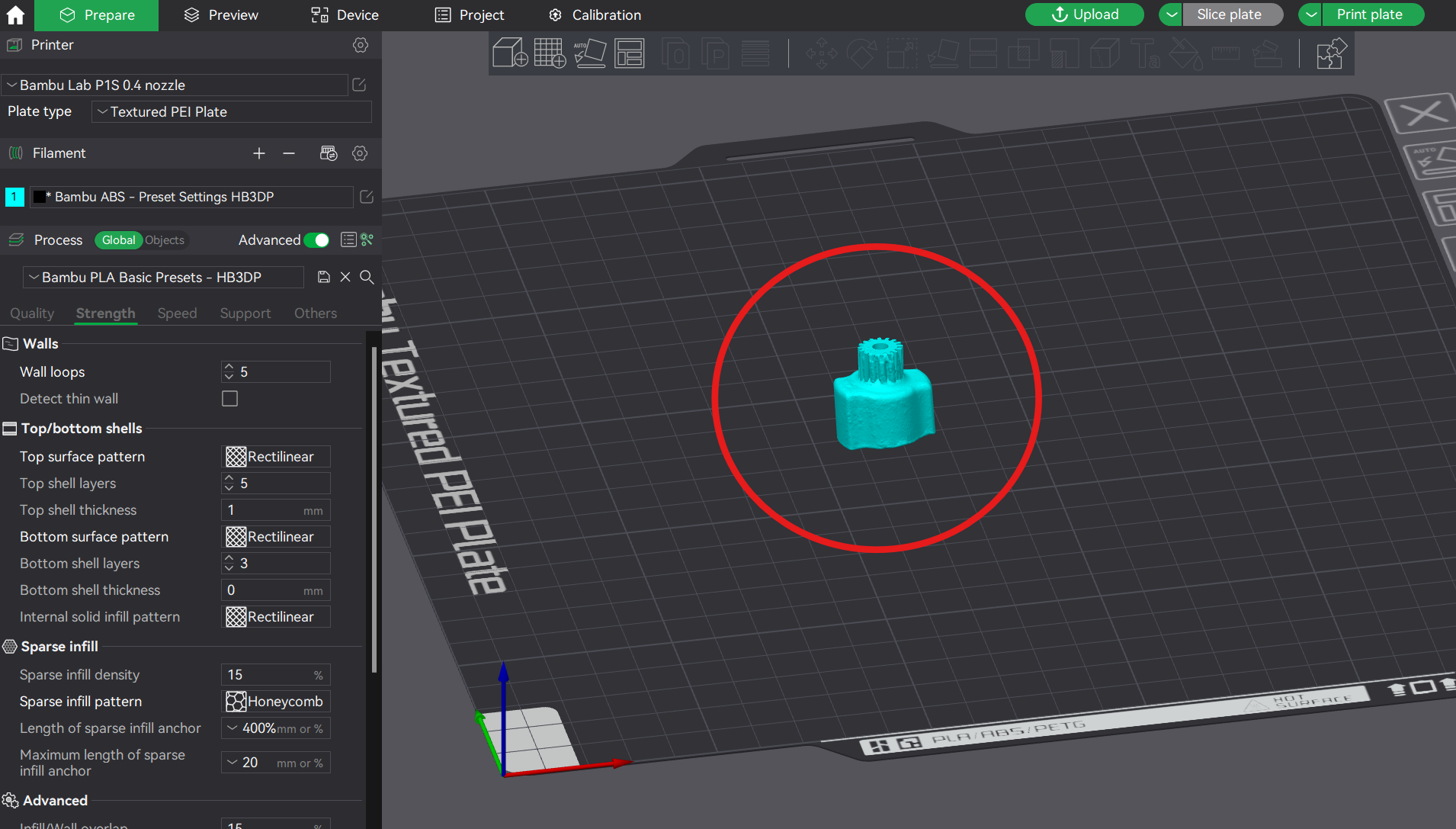Click the AMS filament sync icon

click(329, 153)
